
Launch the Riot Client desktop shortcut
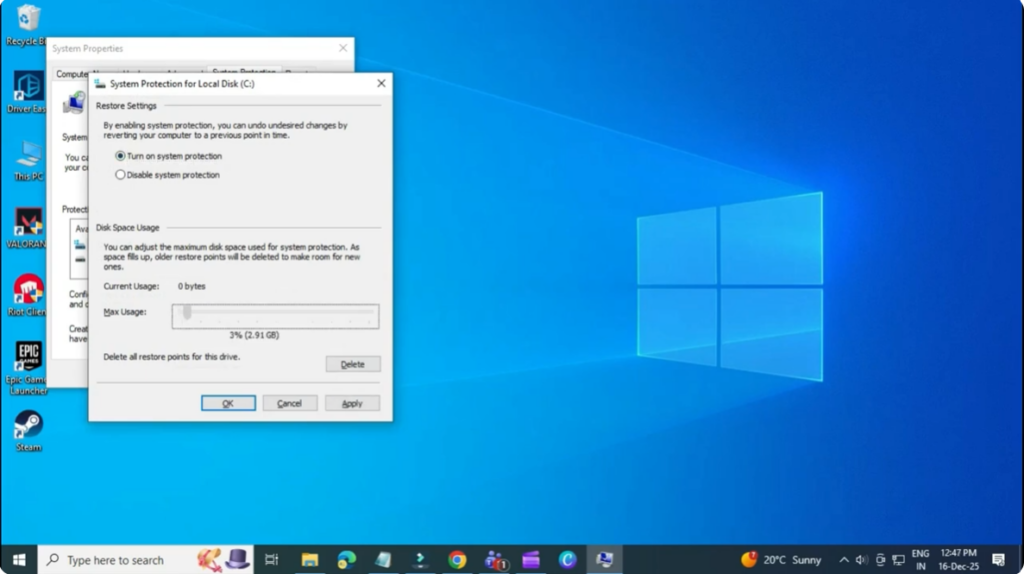[x=27, y=295]
